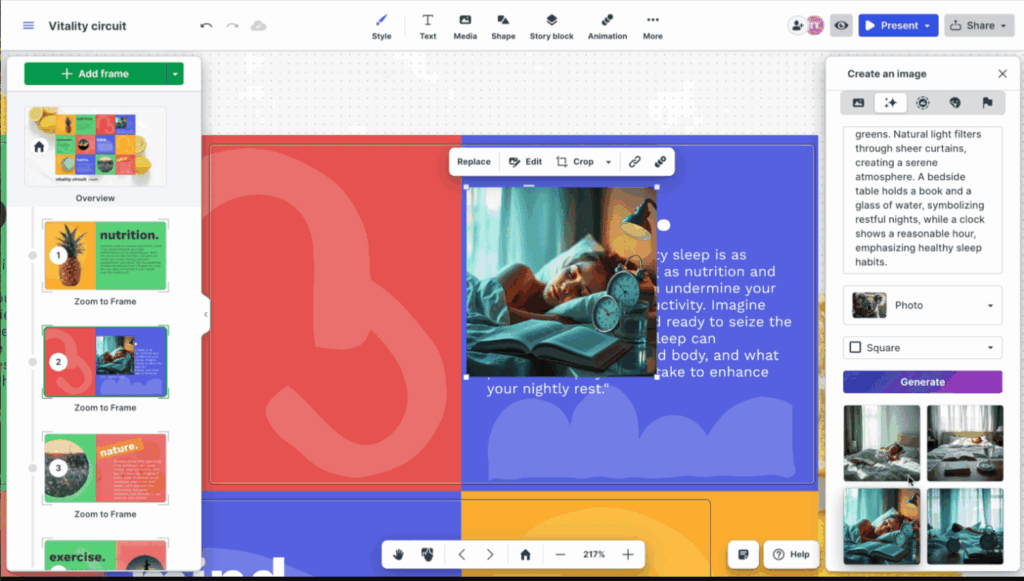Toggle the eye preview button
Viewport: 1024px width, 581px height.
841,26
